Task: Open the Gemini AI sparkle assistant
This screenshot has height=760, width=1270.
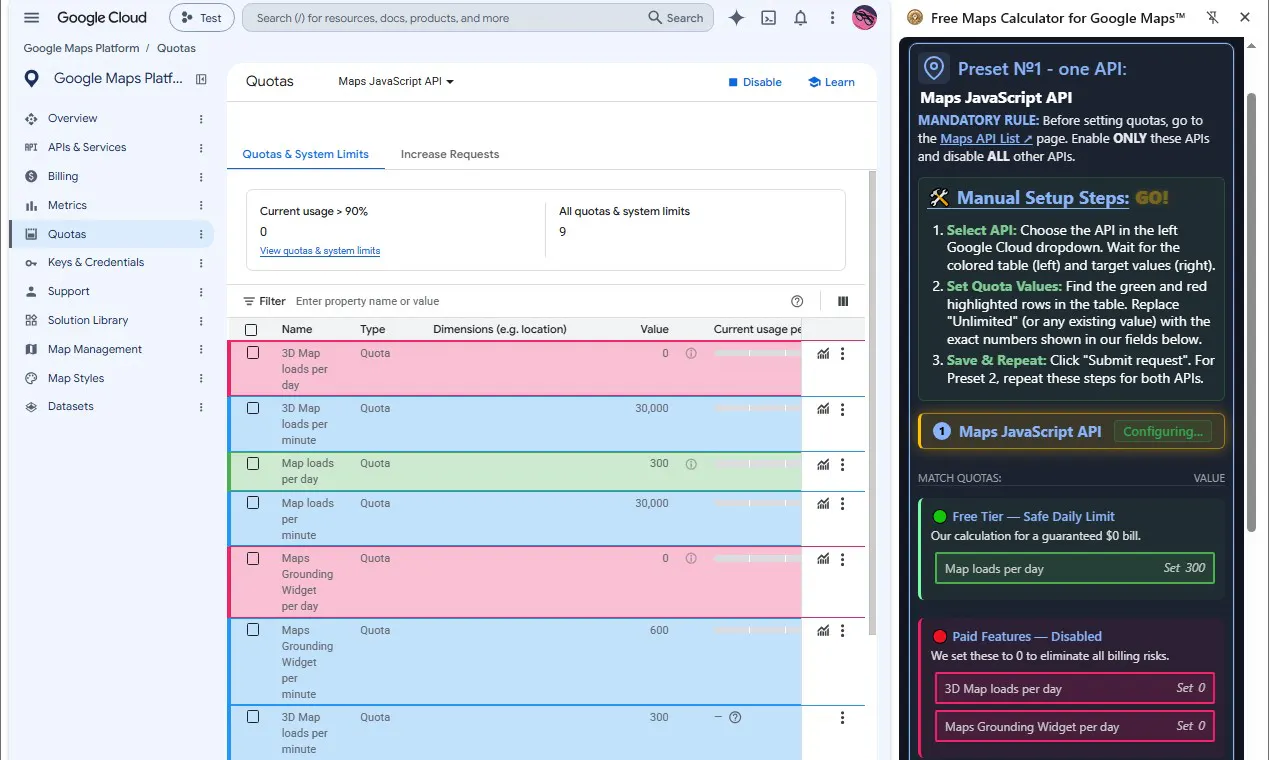Action: (x=737, y=18)
